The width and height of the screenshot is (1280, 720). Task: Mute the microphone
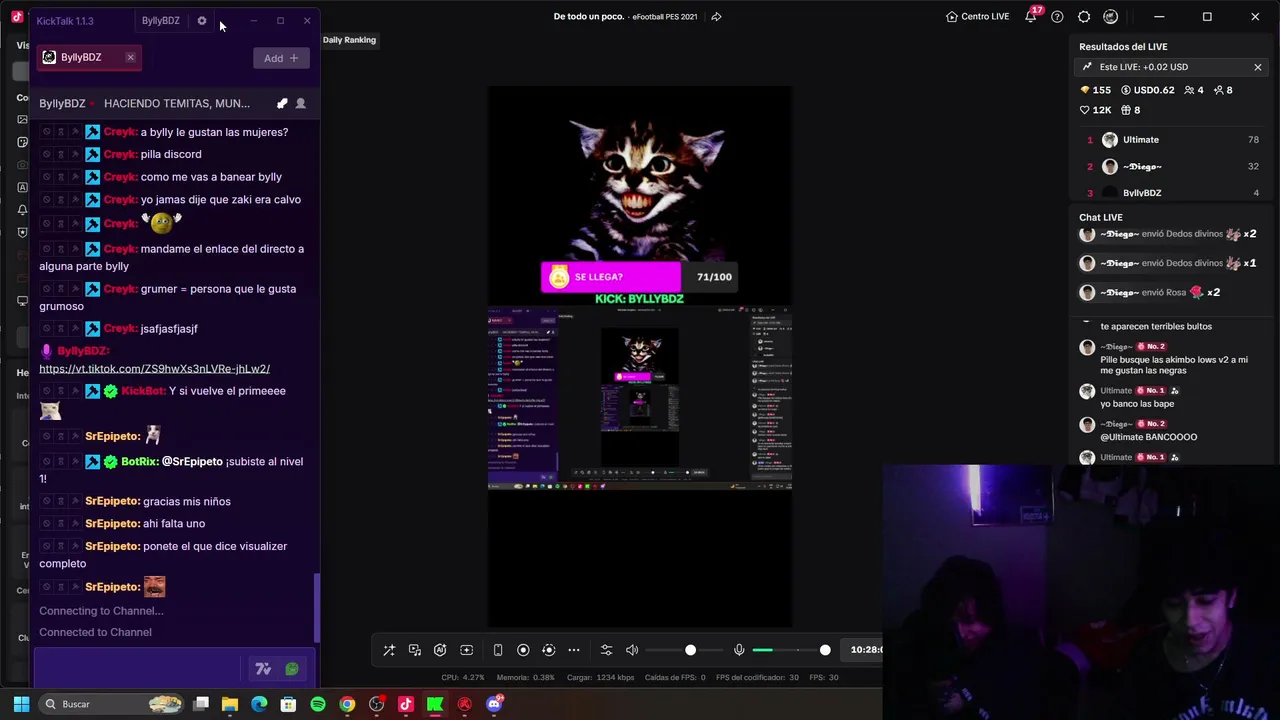tap(739, 650)
